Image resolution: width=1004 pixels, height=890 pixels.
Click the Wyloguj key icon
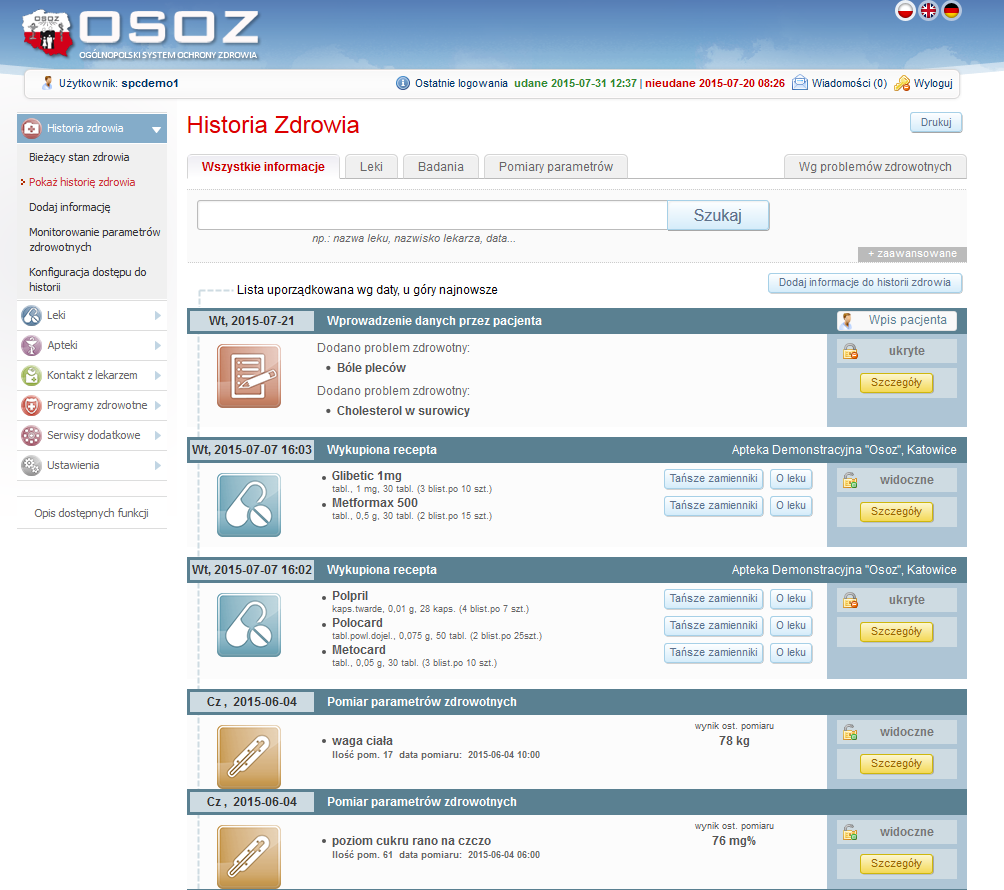902,83
